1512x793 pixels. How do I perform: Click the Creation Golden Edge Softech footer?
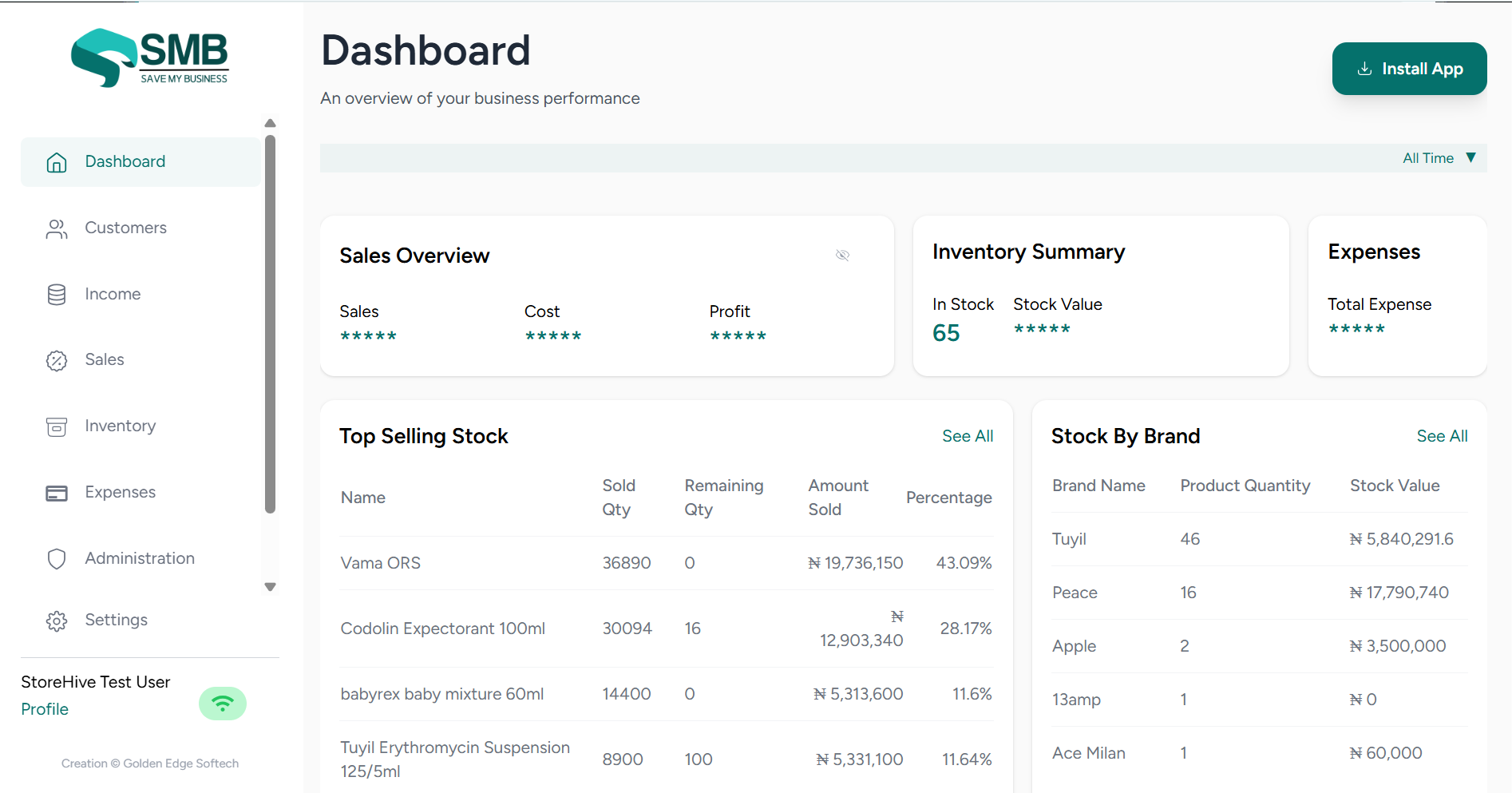click(150, 763)
